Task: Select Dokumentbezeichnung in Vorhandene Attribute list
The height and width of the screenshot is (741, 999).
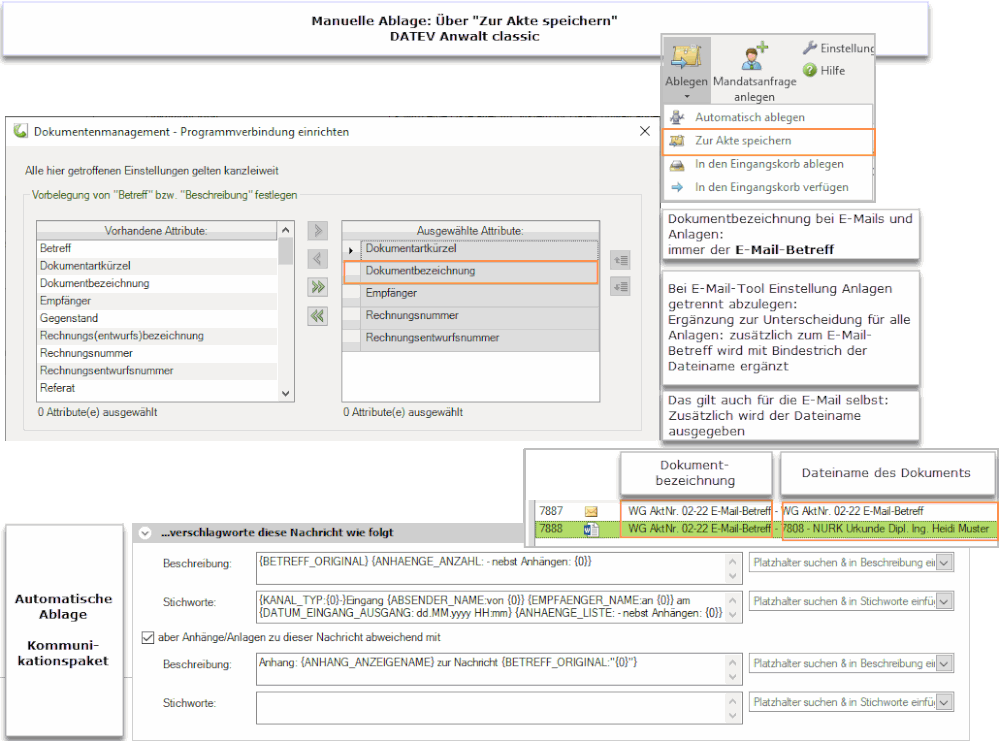Action: pyautogui.click(x=157, y=284)
